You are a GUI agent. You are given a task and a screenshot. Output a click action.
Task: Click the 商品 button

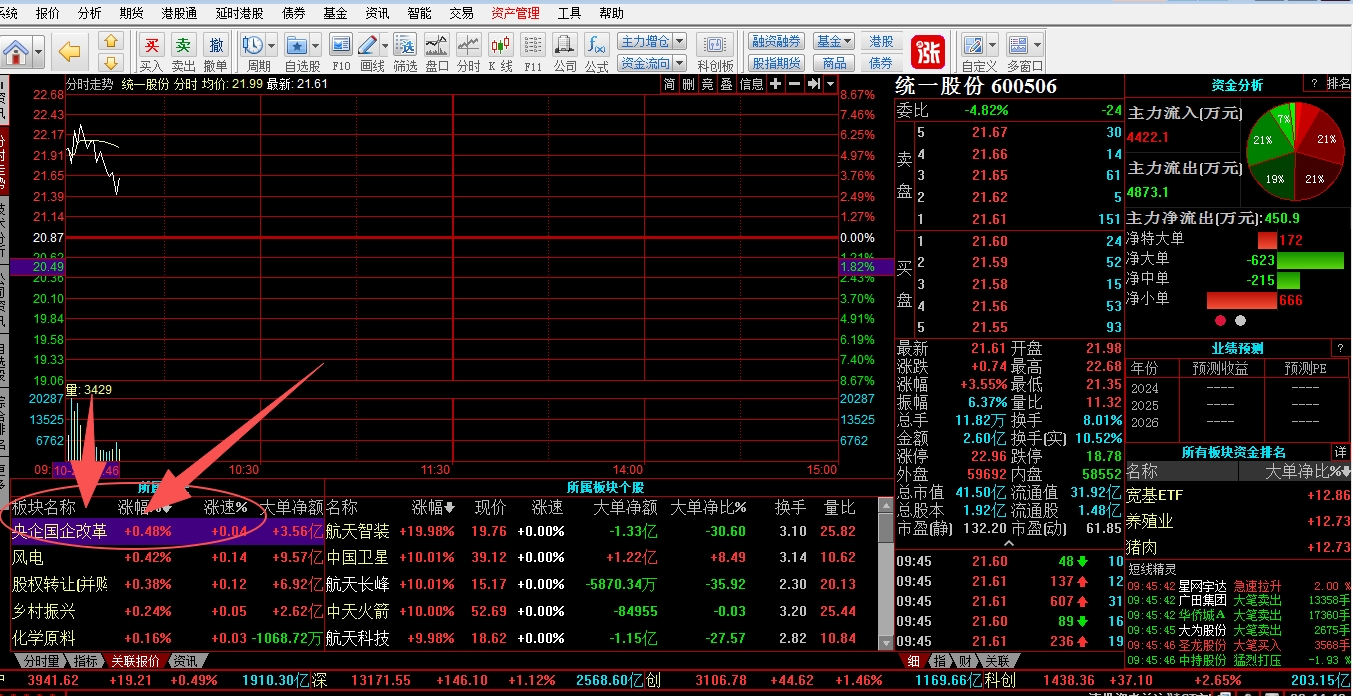coord(833,63)
